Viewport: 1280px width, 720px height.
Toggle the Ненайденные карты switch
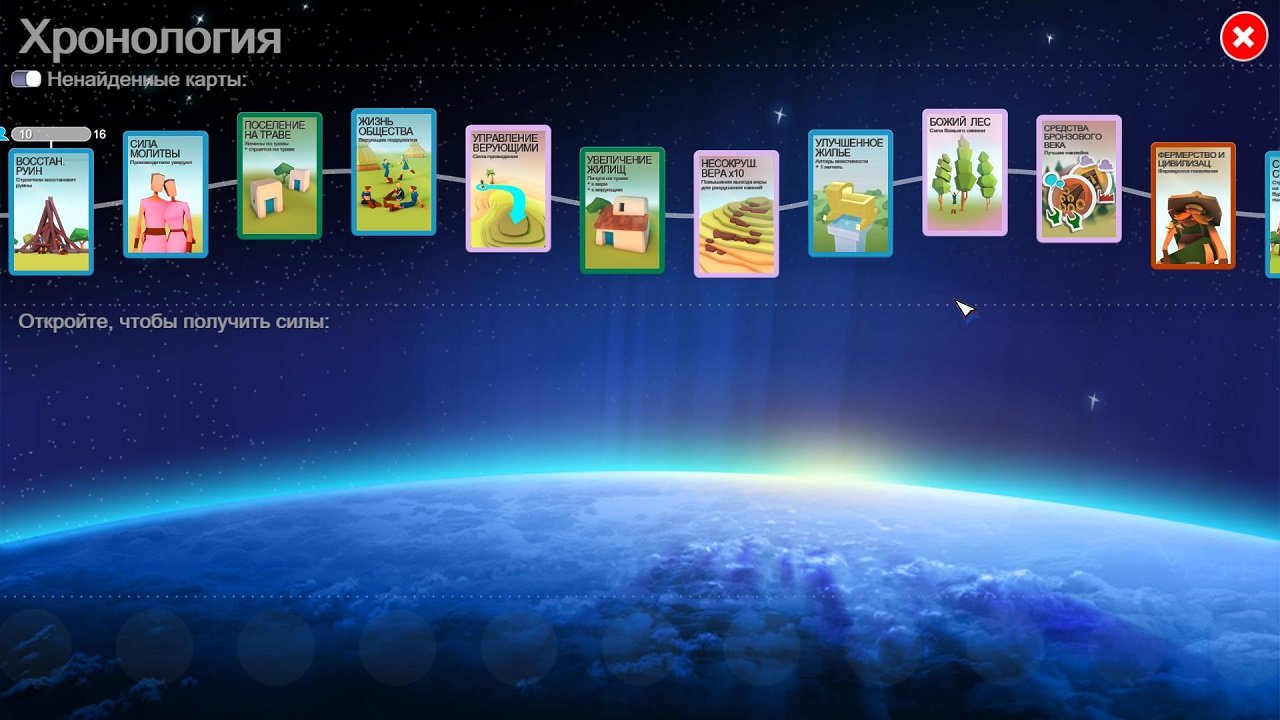pyautogui.click(x=26, y=78)
